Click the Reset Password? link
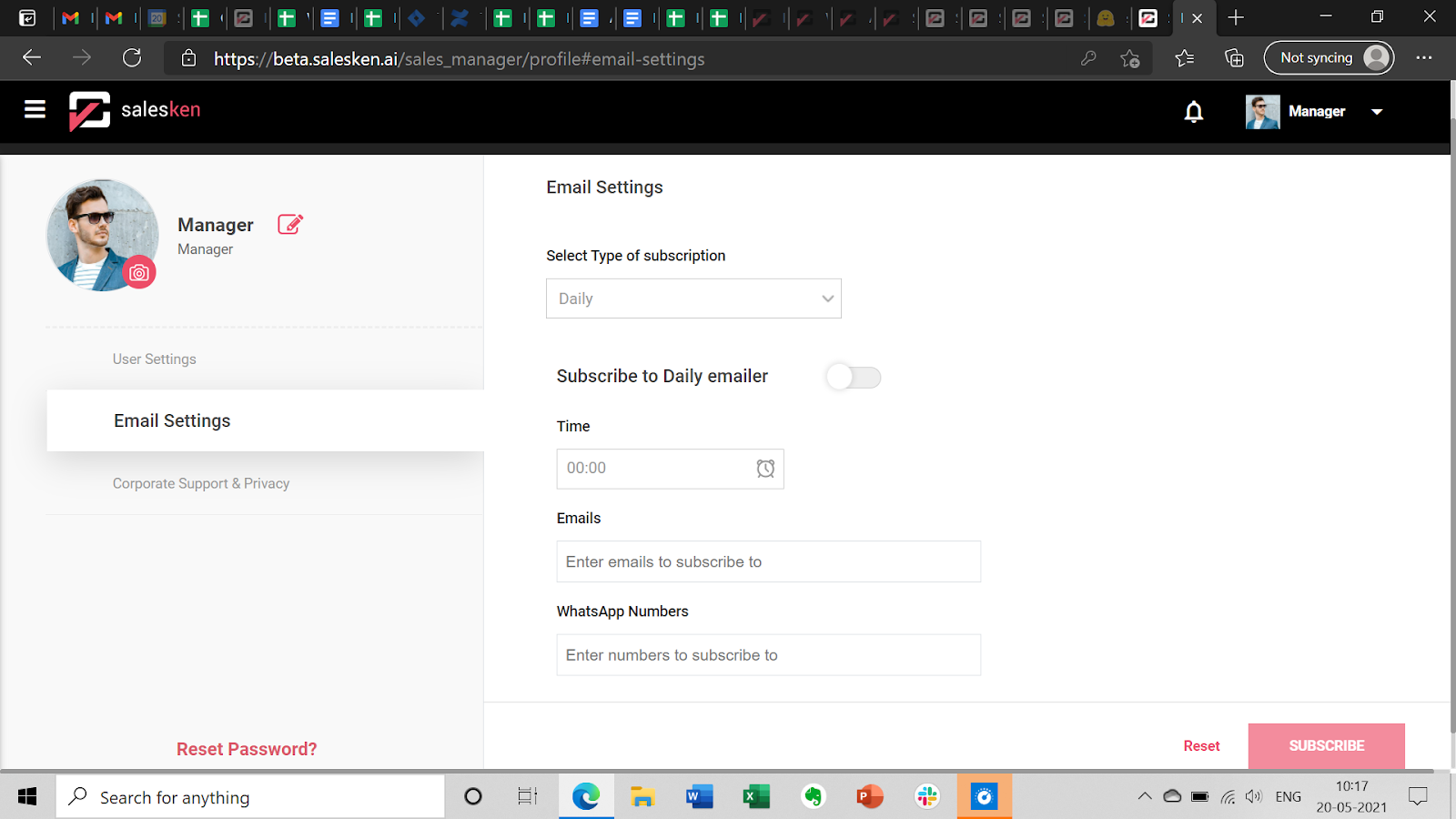This screenshot has height=819, width=1456. click(x=247, y=749)
